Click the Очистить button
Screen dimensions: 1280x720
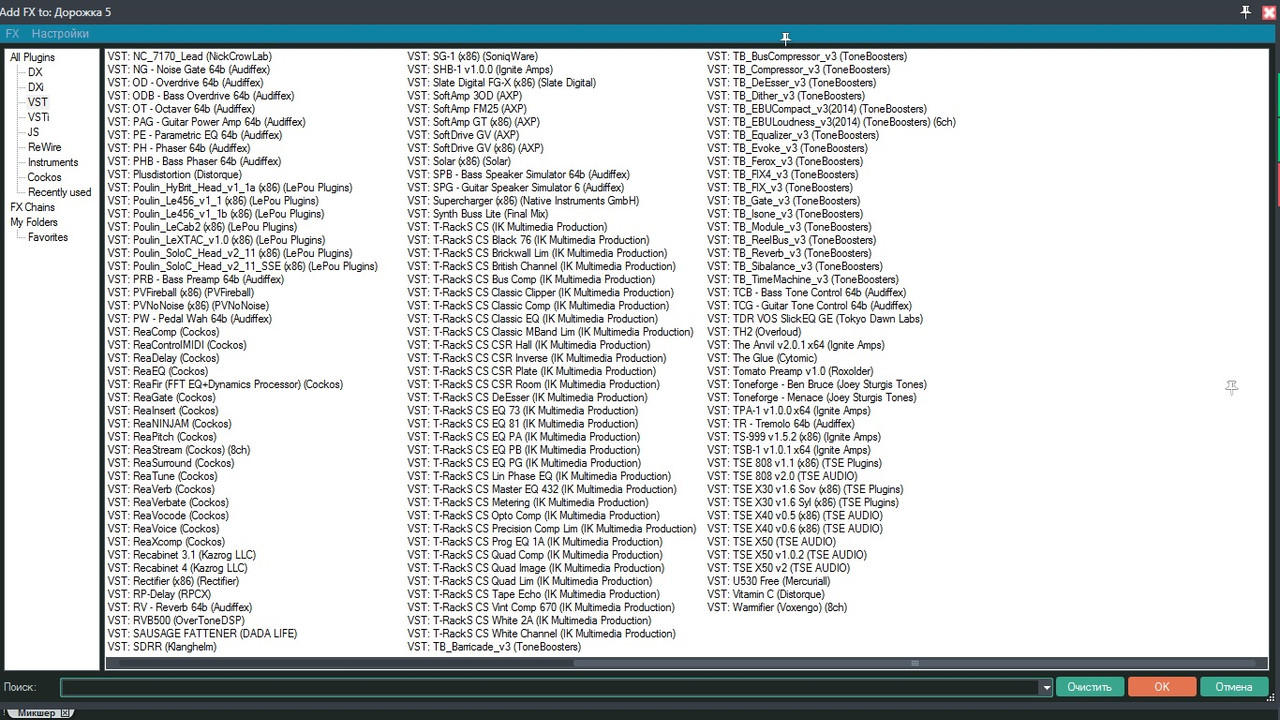click(x=1089, y=687)
